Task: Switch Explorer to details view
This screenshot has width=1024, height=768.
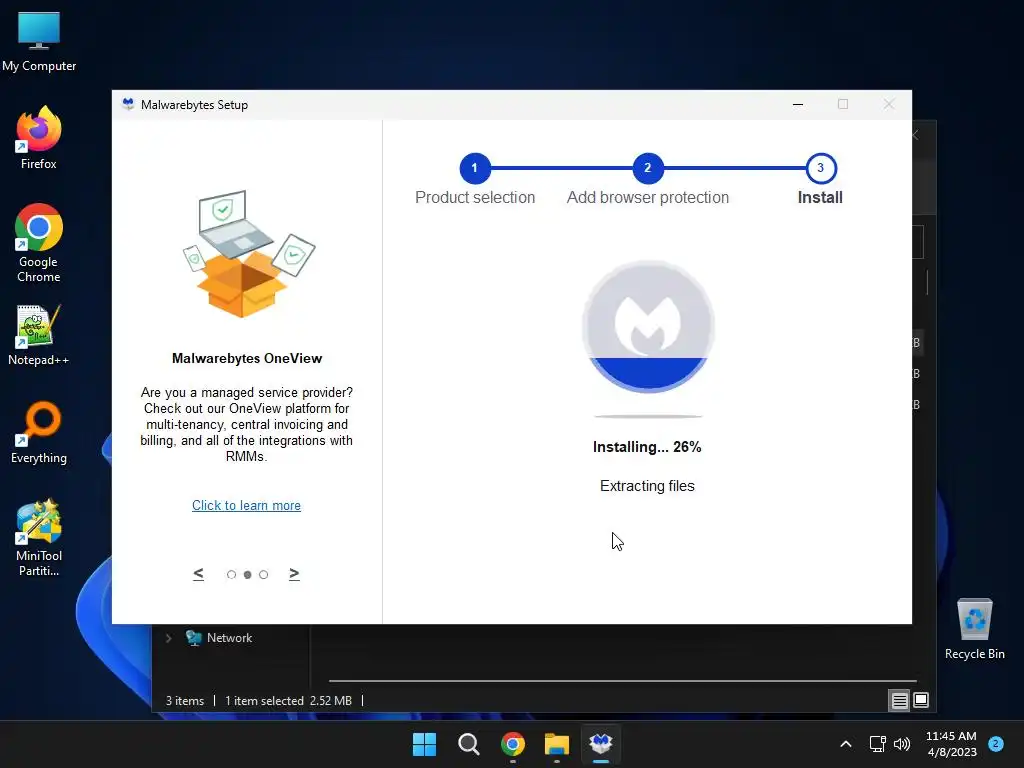Action: pyautogui.click(x=899, y=701)
